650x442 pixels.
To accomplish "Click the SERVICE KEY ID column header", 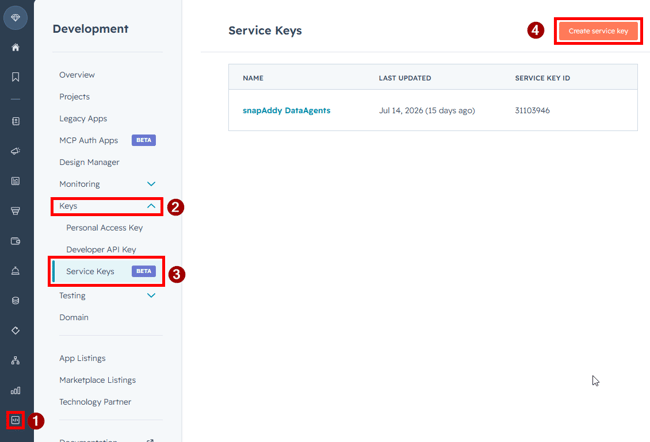I will pos(542,78).
